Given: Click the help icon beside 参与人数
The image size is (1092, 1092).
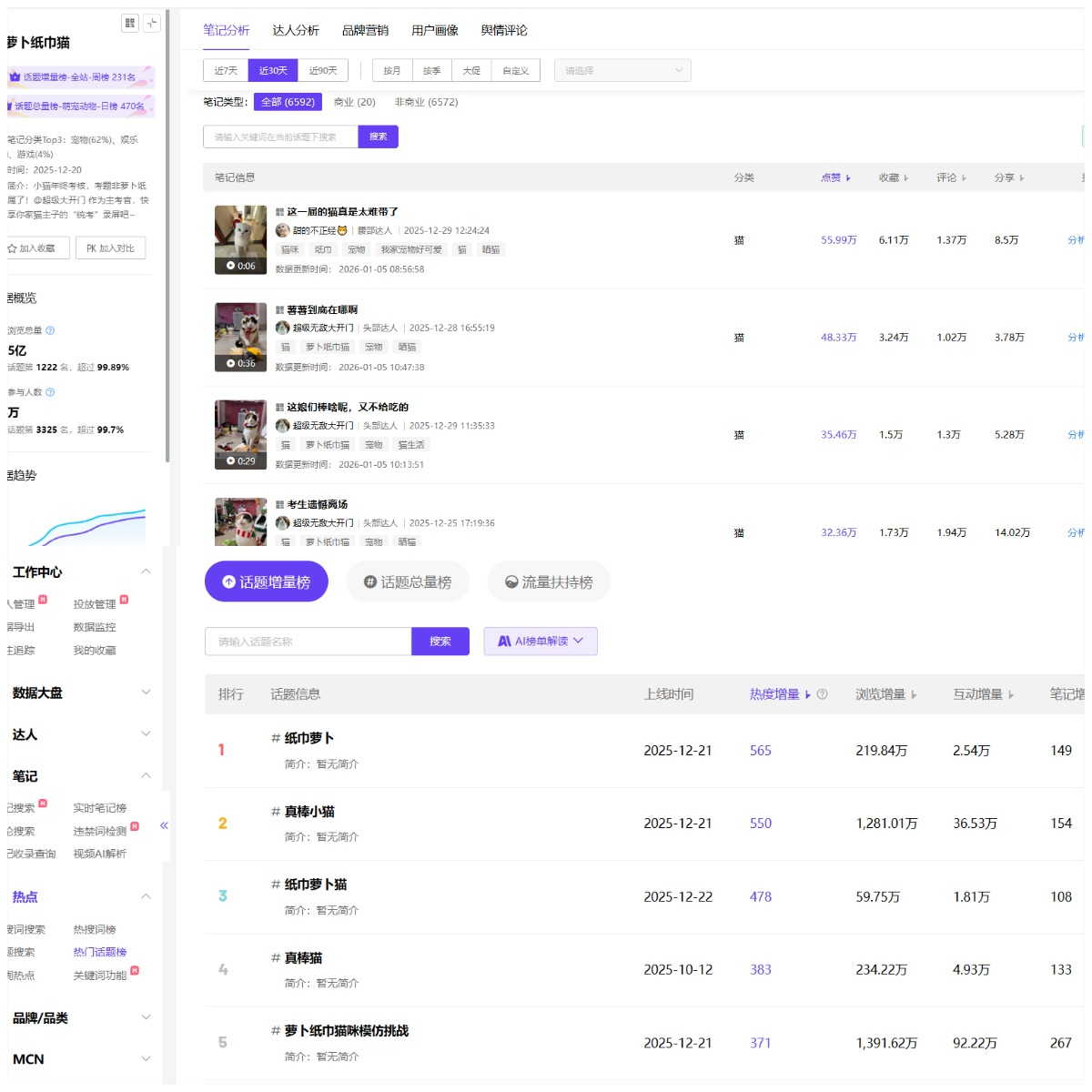Looking at the screenshot, I should [50, 392].
